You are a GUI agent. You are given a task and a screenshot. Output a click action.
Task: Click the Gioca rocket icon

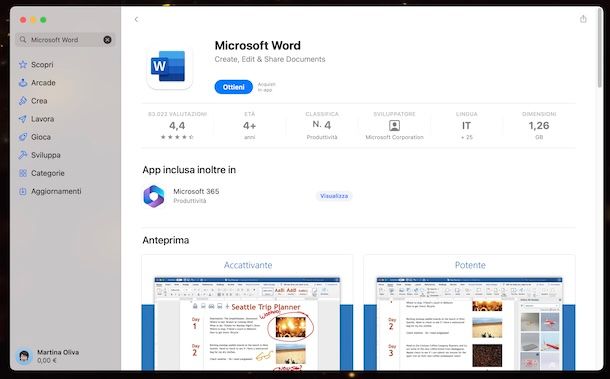[23, 137]
